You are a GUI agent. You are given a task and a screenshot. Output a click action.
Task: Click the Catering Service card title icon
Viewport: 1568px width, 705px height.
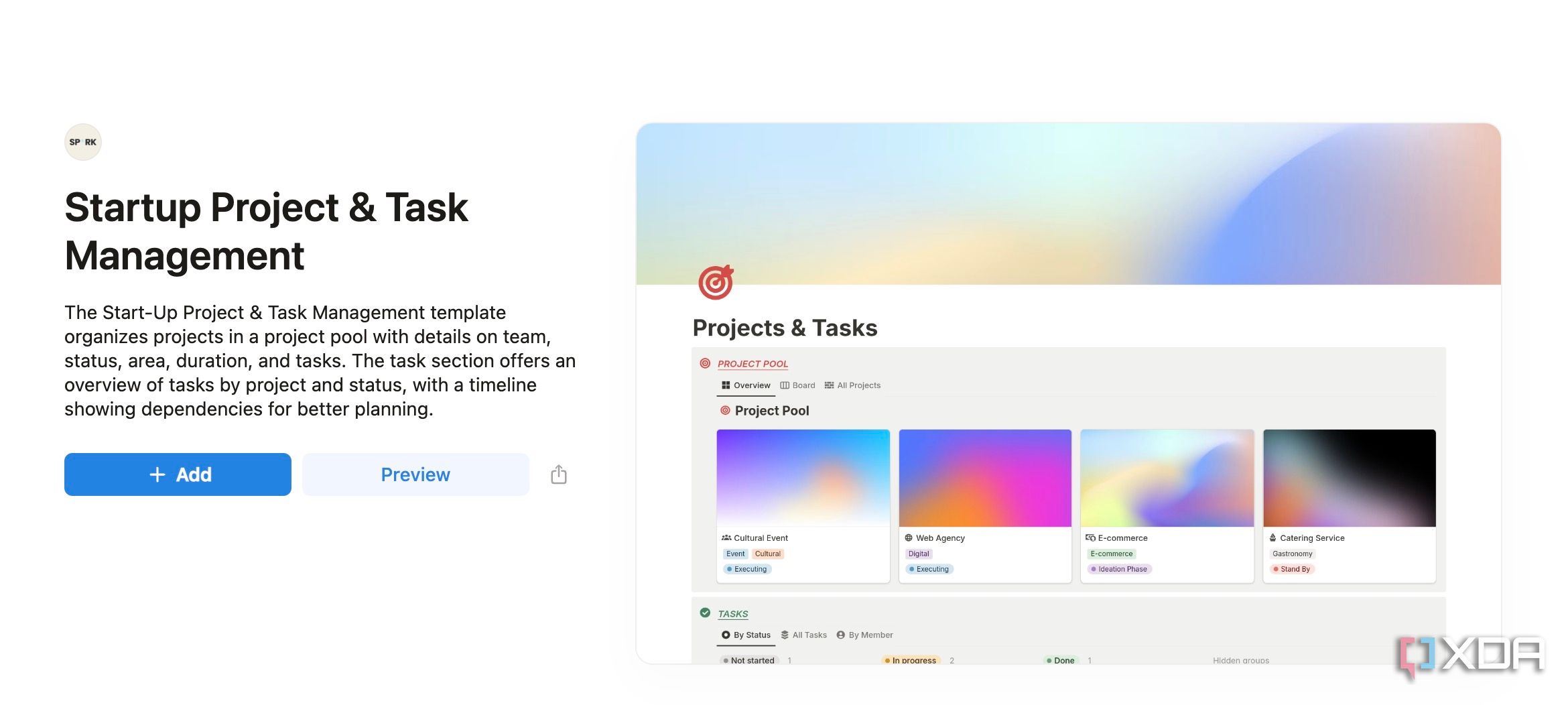tap(1272, 537)
